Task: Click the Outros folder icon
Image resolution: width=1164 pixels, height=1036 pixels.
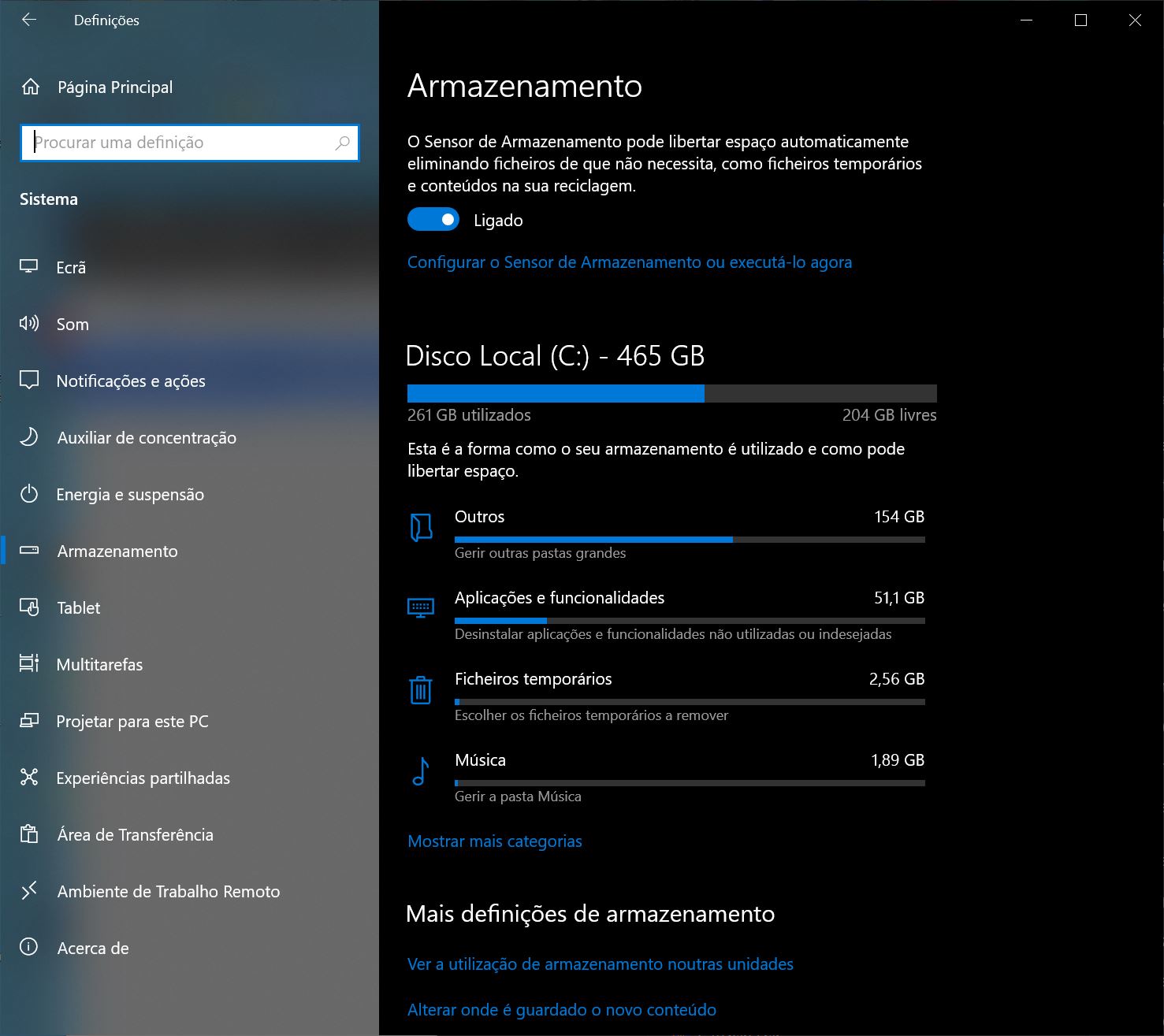Action: tap(421, 528)
